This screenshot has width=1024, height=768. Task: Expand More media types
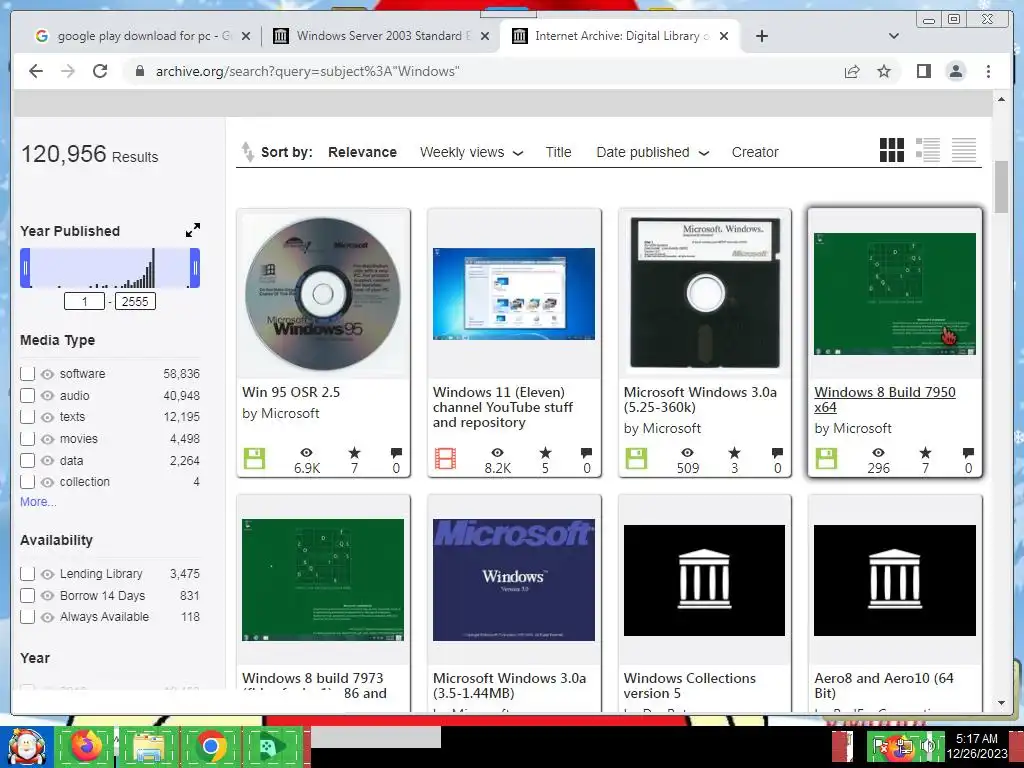[38, 502]
